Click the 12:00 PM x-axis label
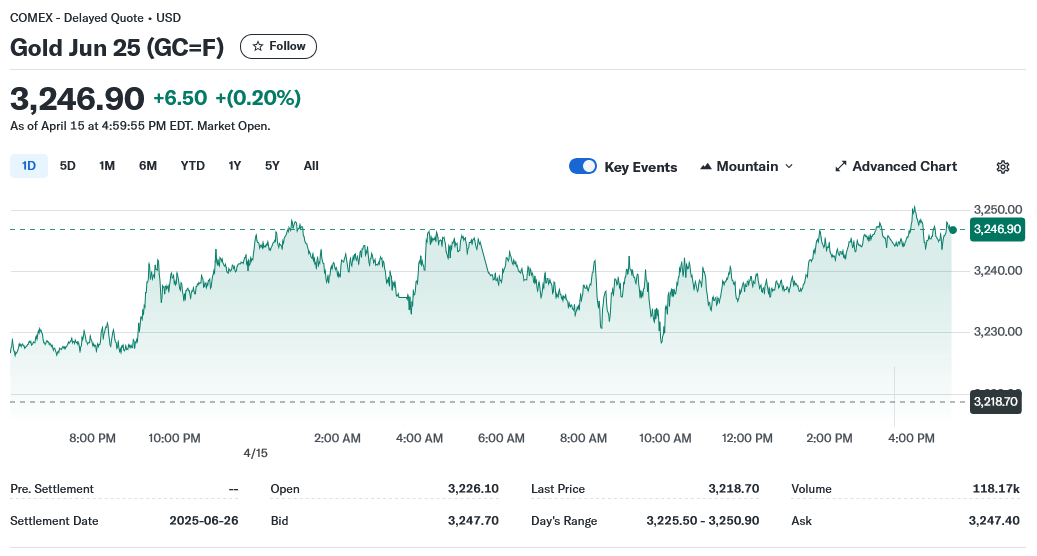 (747, 438)
